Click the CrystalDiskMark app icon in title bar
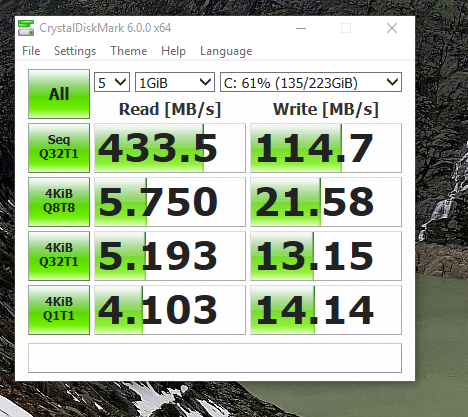This screenshot has width=468, height=417. pos(26,28)
